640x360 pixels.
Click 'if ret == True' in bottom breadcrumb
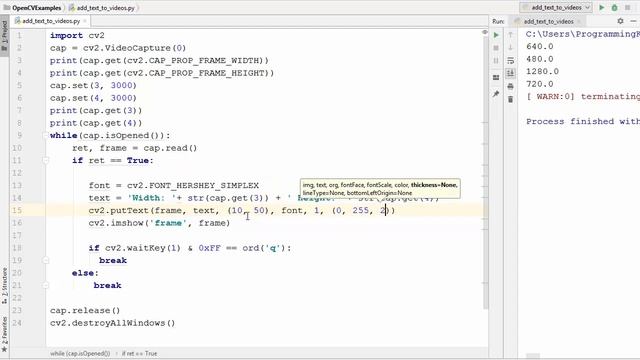click(x=139, y=353)
